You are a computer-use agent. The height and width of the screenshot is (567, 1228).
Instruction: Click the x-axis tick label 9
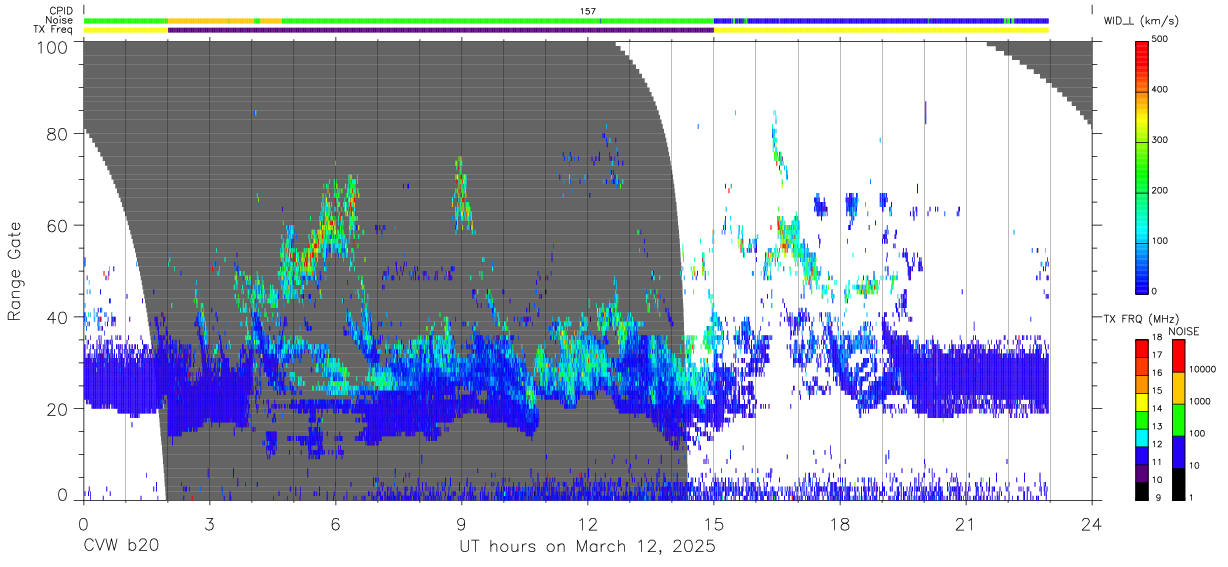tap(461, 523)
